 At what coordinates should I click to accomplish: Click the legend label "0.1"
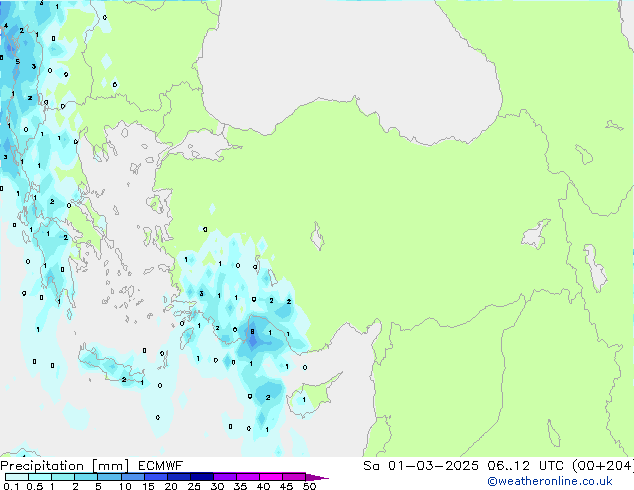pyautogui.click(x=11, y=486)
